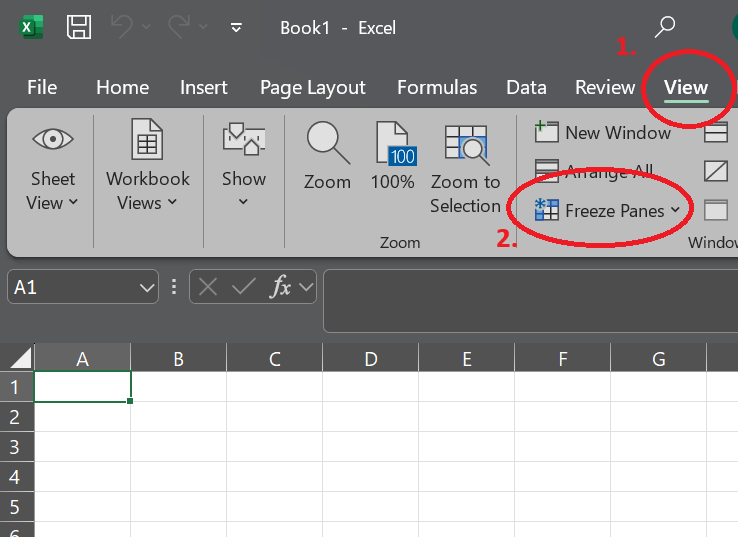
Task: Open the Review tab
Action: click(x=605, y=88)
